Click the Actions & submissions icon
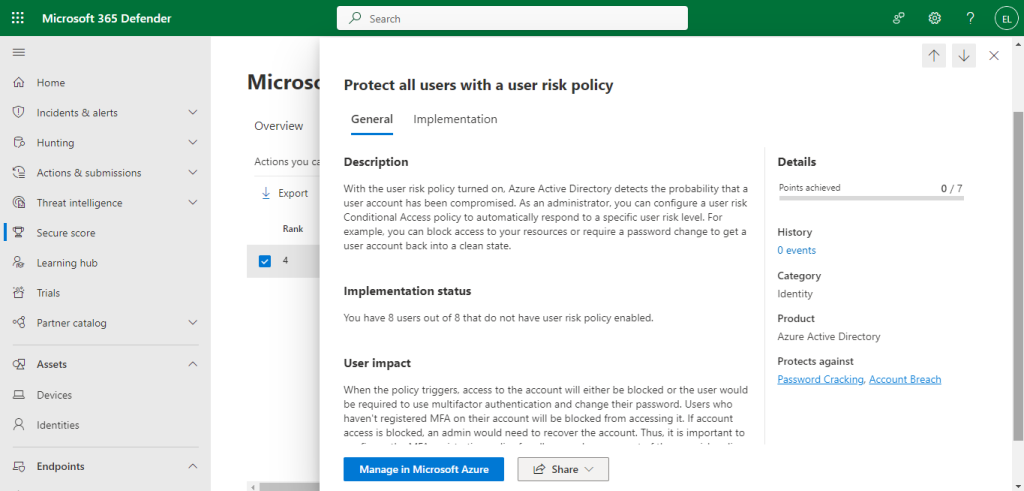Screen dimensions: 1024x491 19,172
